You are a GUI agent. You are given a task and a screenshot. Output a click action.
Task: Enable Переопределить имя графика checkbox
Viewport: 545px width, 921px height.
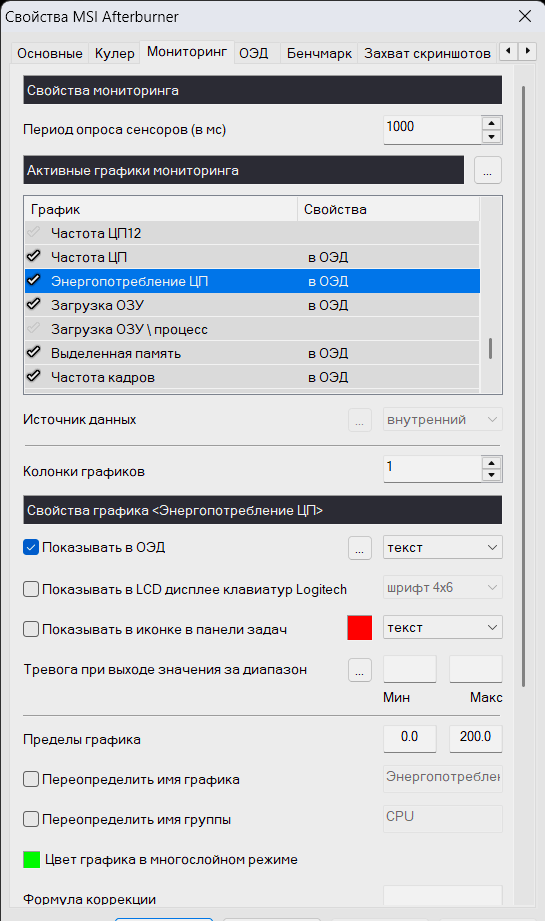[31, 779]
